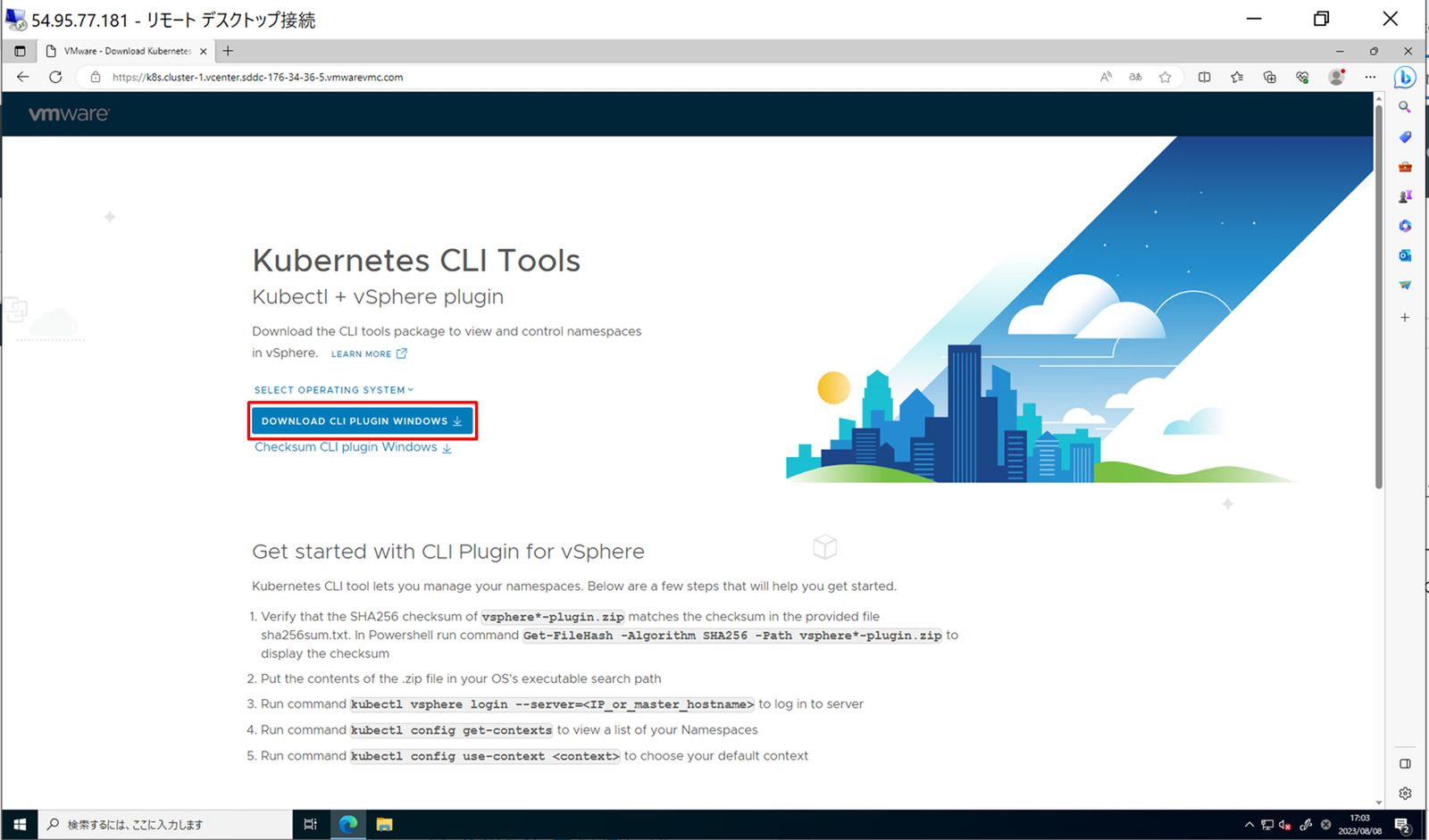Click the vmware logo in header
This screenshot has width=1429, height=840.
click(69, 114)
